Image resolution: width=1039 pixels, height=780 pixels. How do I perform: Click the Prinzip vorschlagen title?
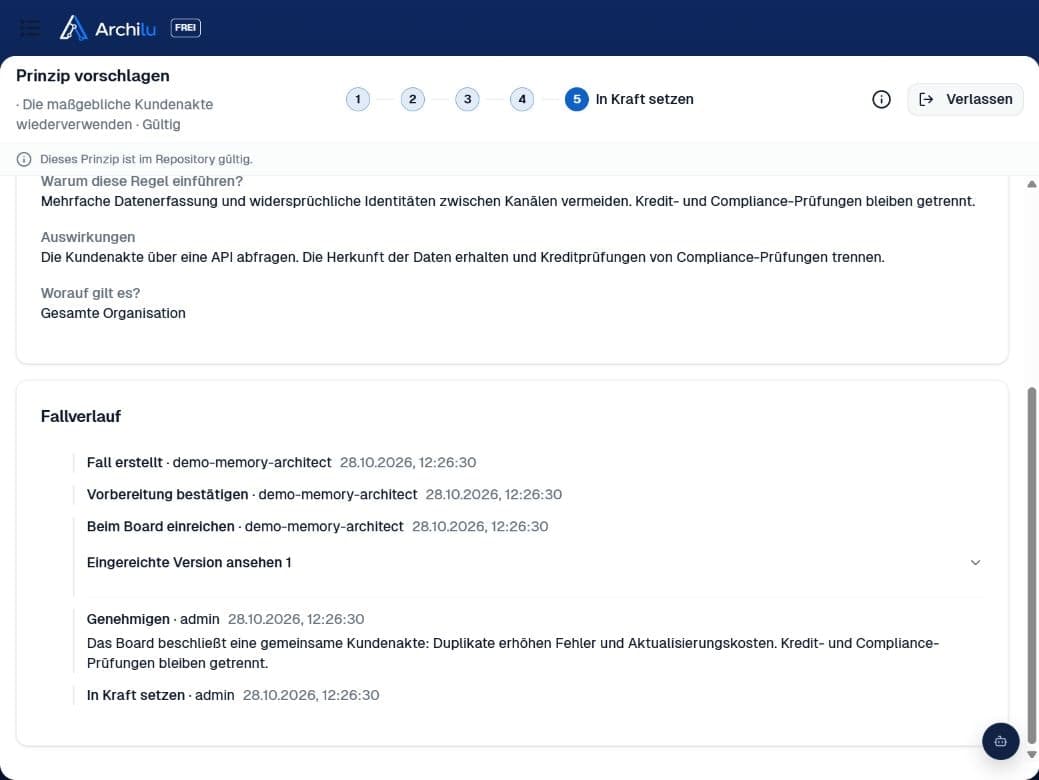93,76
